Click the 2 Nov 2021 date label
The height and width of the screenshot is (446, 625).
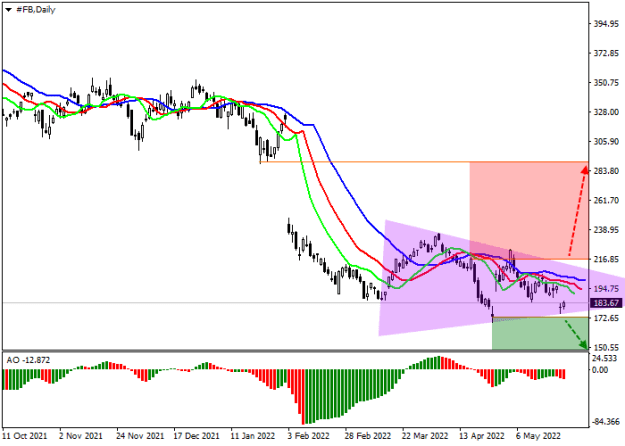pyautogui.click(x=81, y=436)
